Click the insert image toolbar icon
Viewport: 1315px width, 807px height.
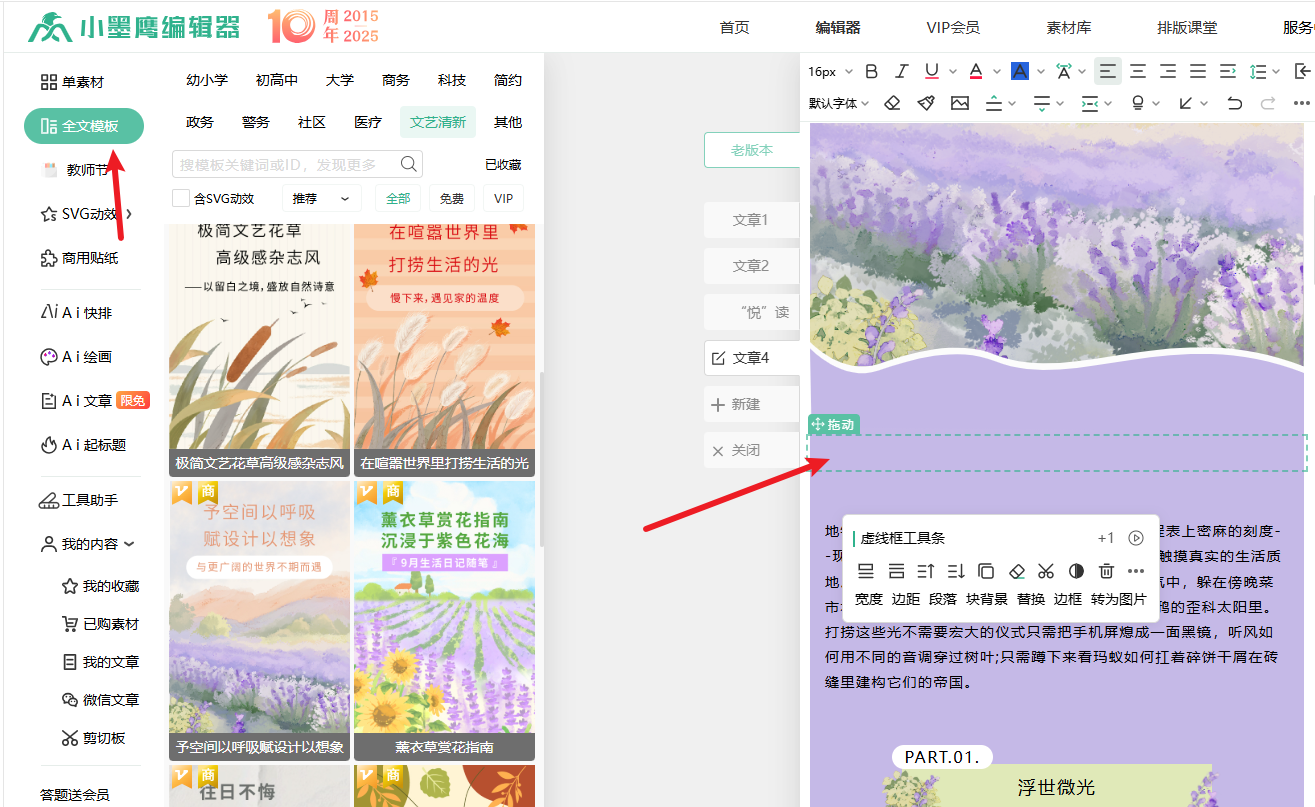coord(960,103)
